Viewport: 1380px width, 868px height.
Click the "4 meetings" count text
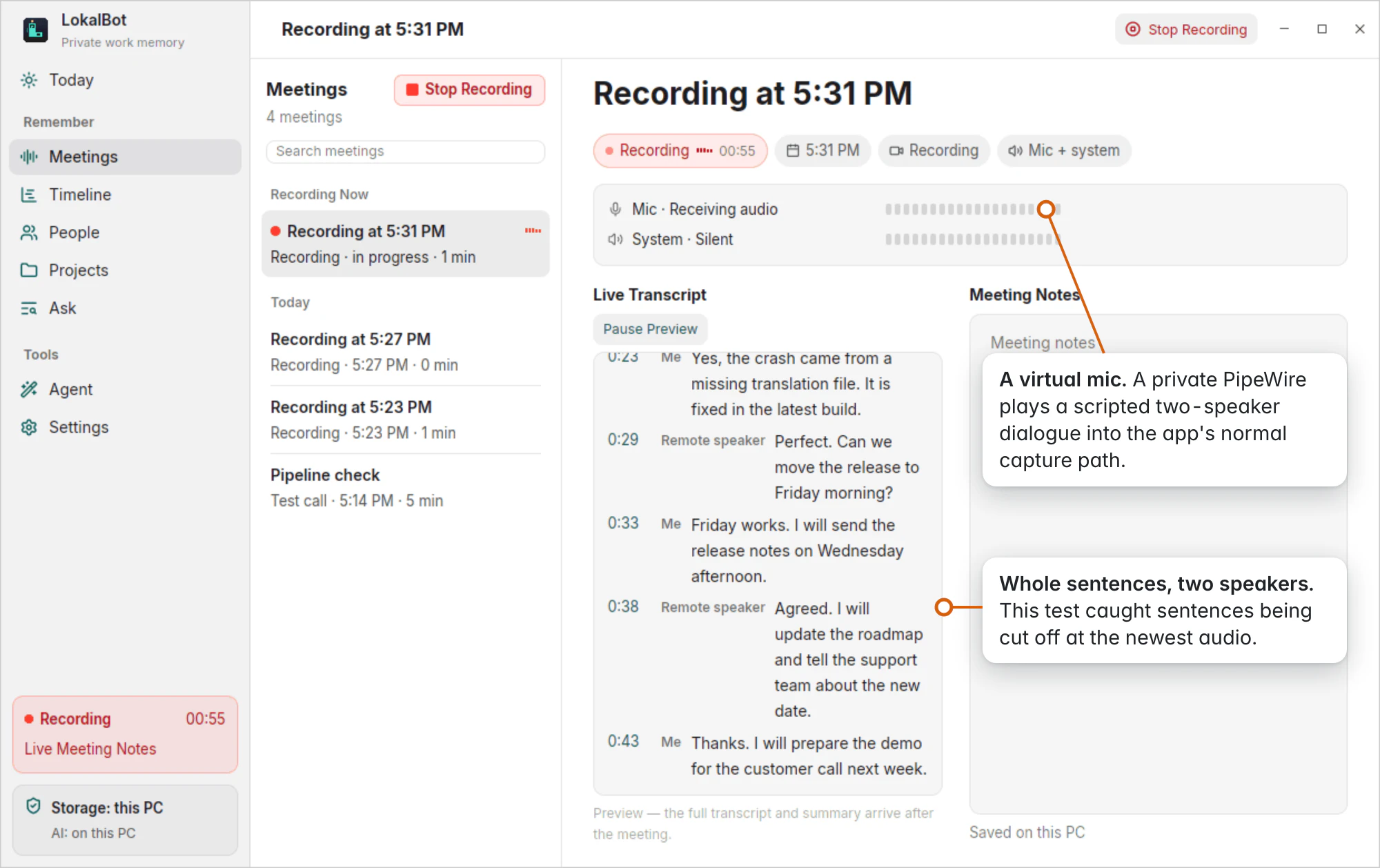(304, 117)
